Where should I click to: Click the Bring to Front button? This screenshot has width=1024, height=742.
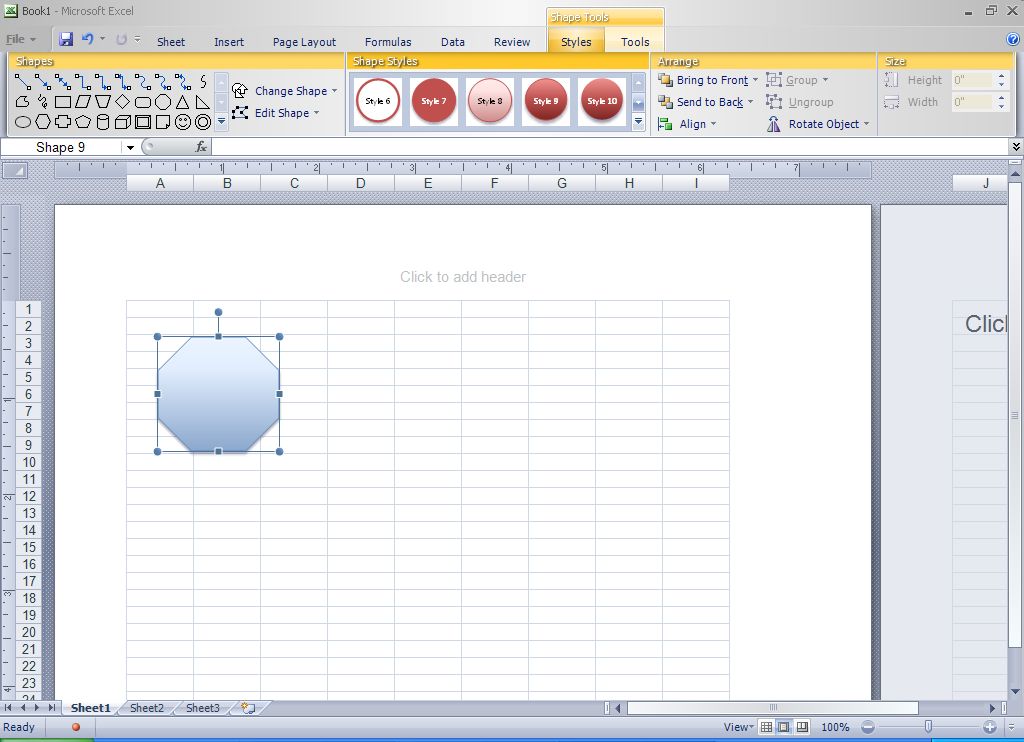(707, 80)
